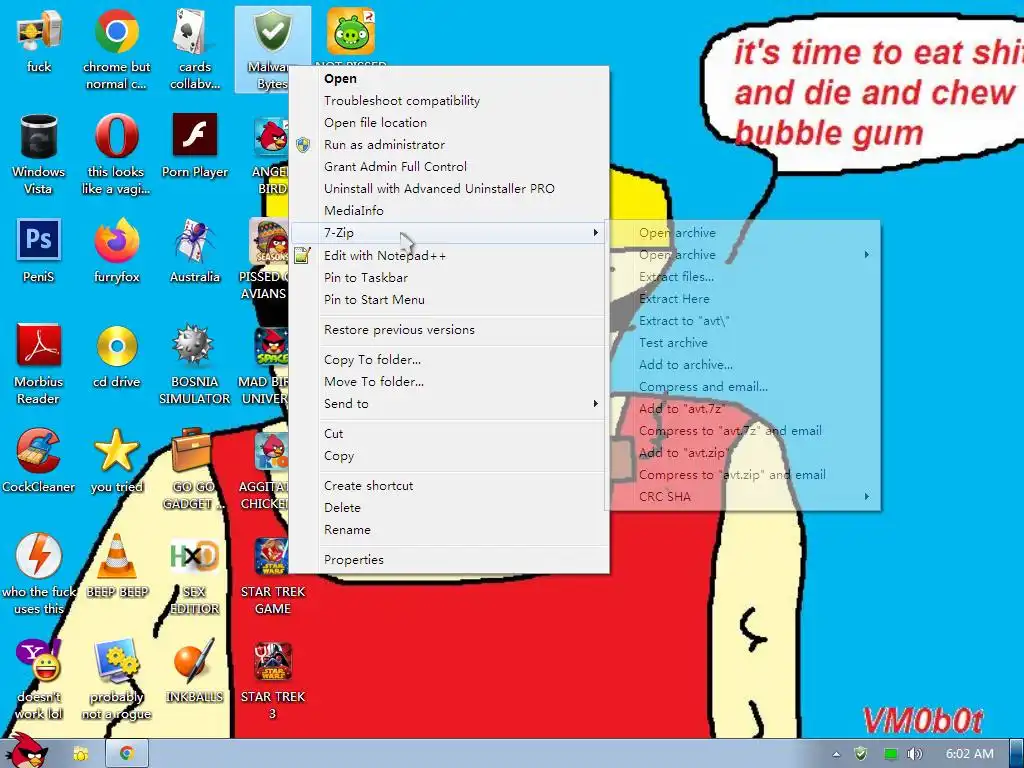Click Open in the context menu
The image size is (1024, 768).
coord(449,78)
